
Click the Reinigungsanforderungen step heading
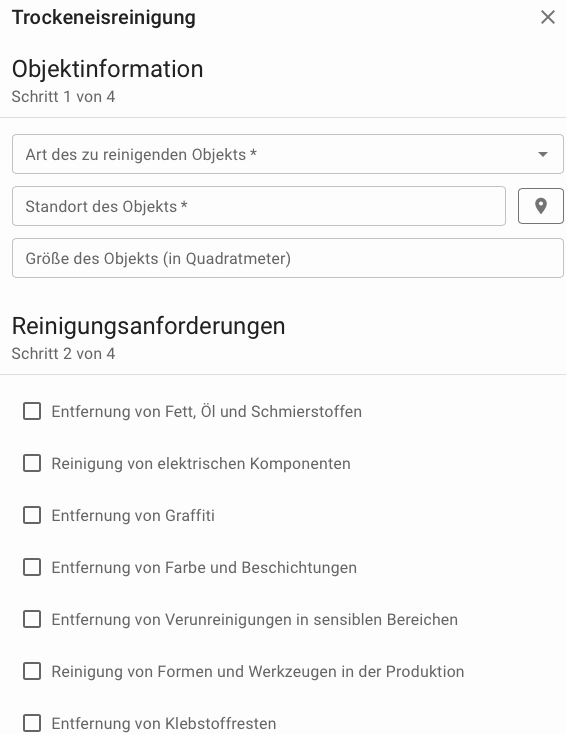pos(148,326)
